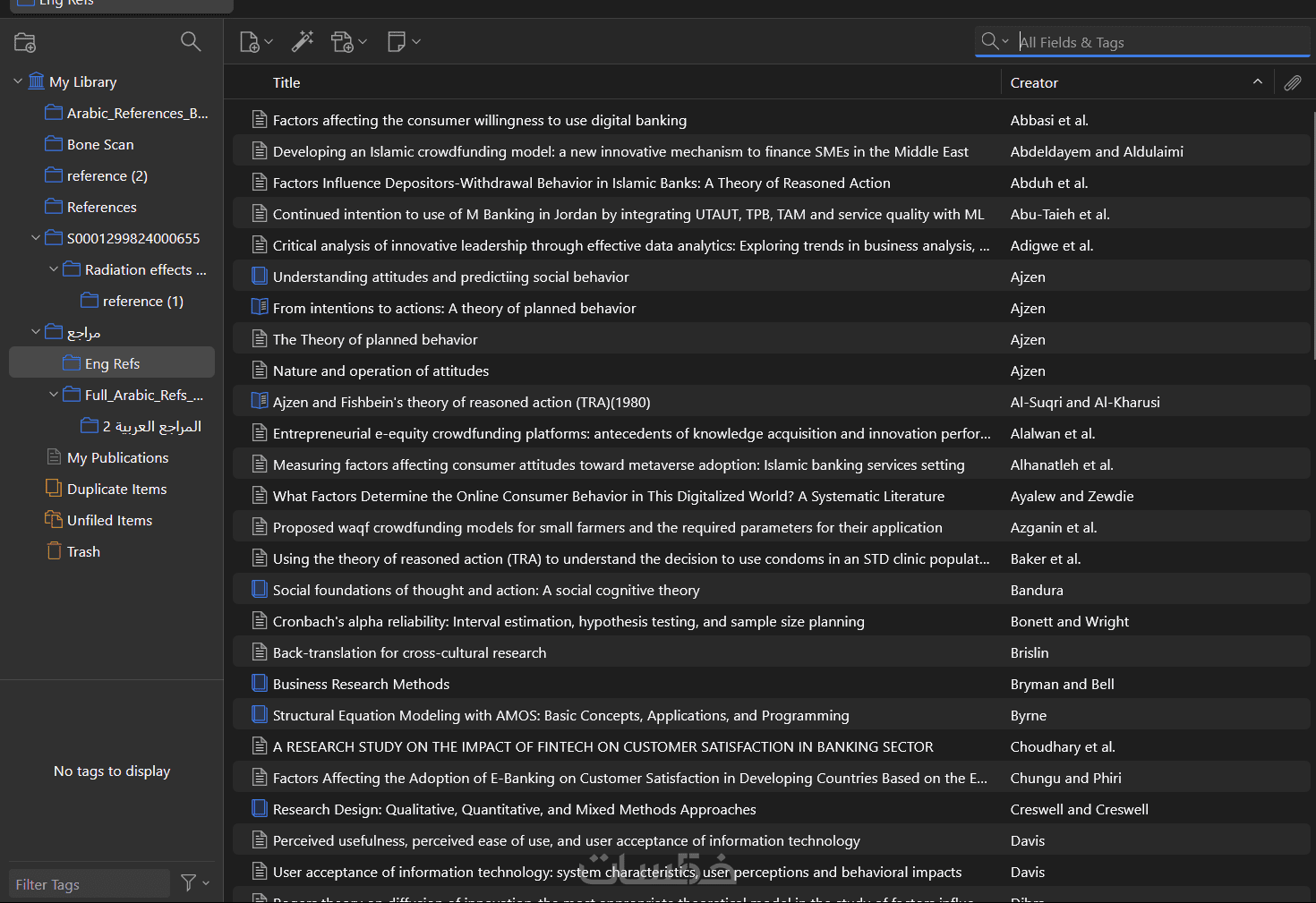Collapse the Full_Arabic_Refs collection
The width and height of the screenshot is (1316, 903).
(54, 395)
